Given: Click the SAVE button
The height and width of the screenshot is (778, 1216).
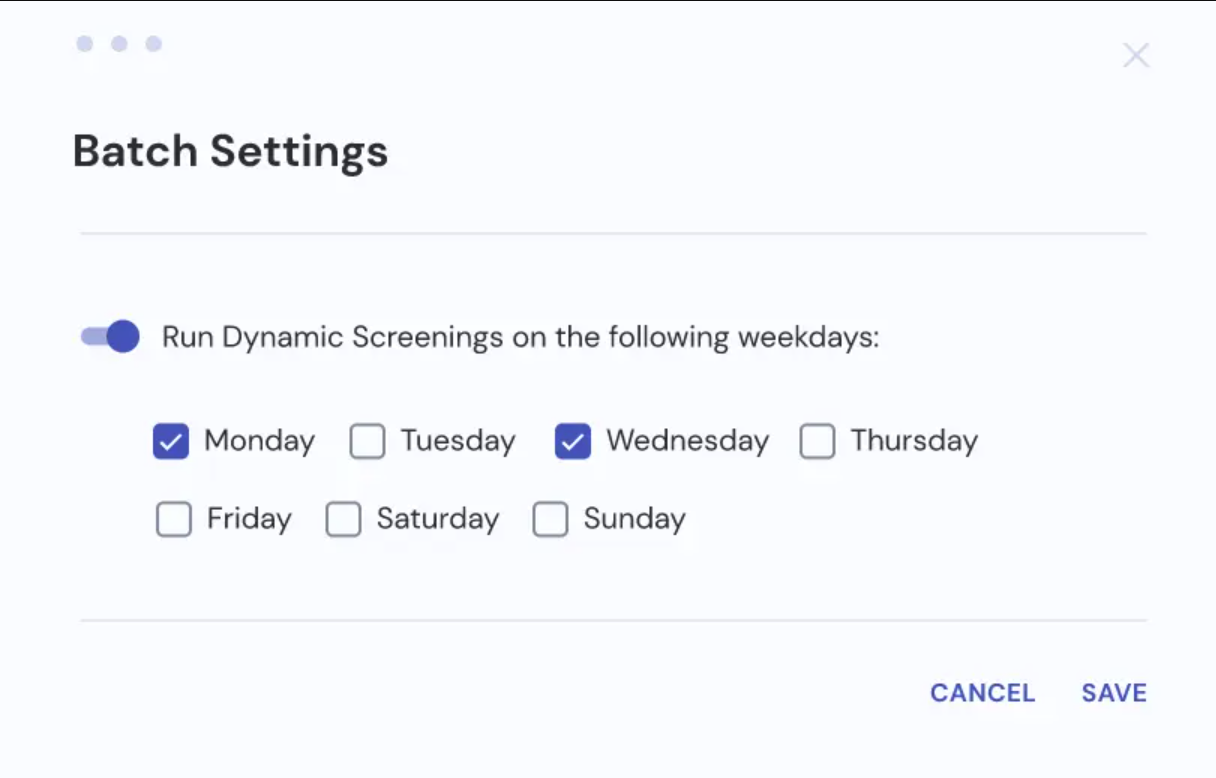Looking at the screenshot, I should pyautogui.click(x=1113, y=693).
